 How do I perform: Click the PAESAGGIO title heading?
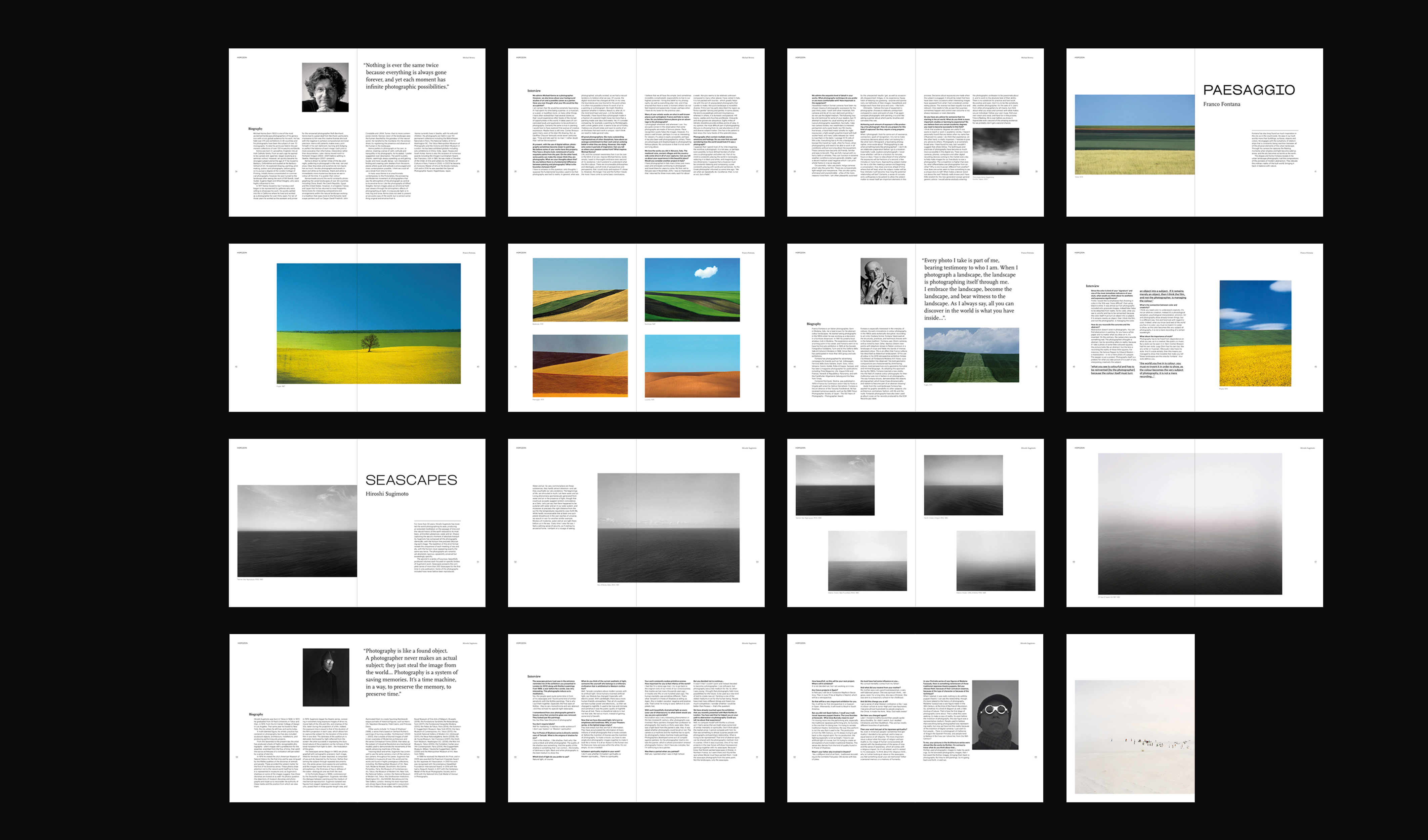(1248, 90)
